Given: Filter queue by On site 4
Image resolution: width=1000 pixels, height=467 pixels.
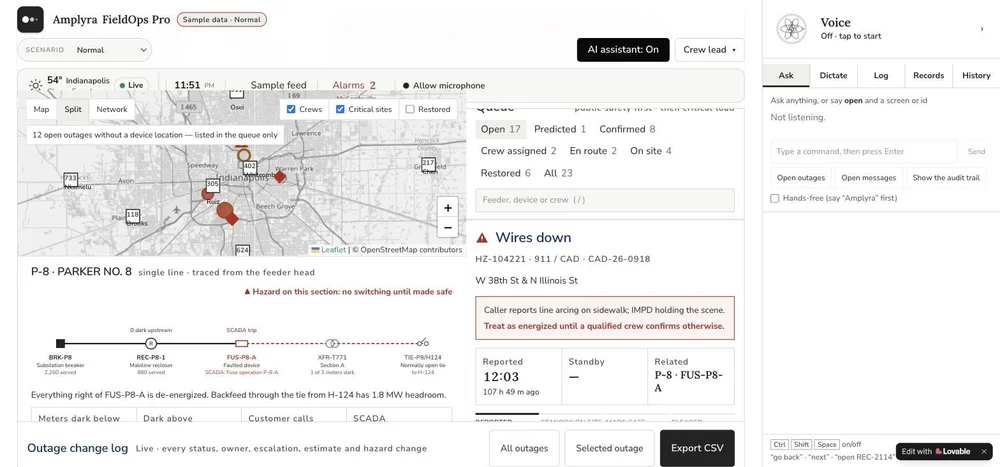Looking at the screenshot, I should (651, 151).
